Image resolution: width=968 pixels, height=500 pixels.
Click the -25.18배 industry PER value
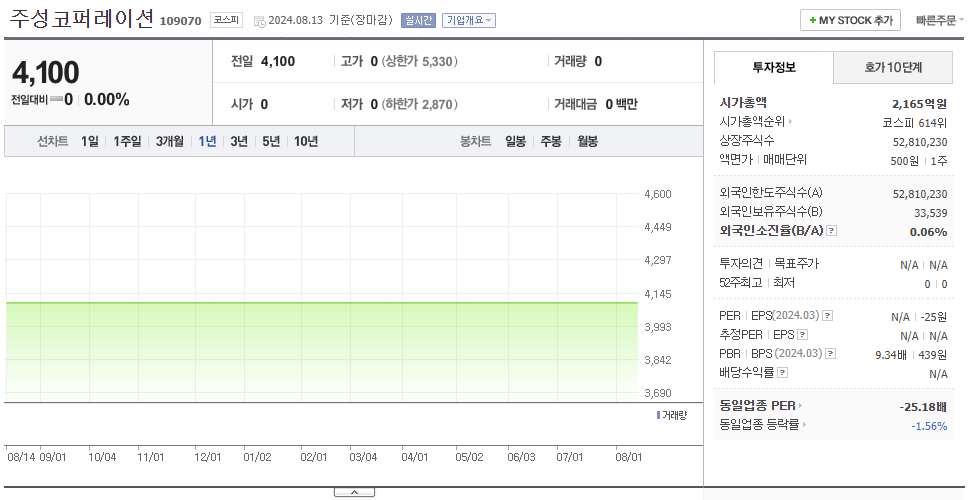[923, 407]
